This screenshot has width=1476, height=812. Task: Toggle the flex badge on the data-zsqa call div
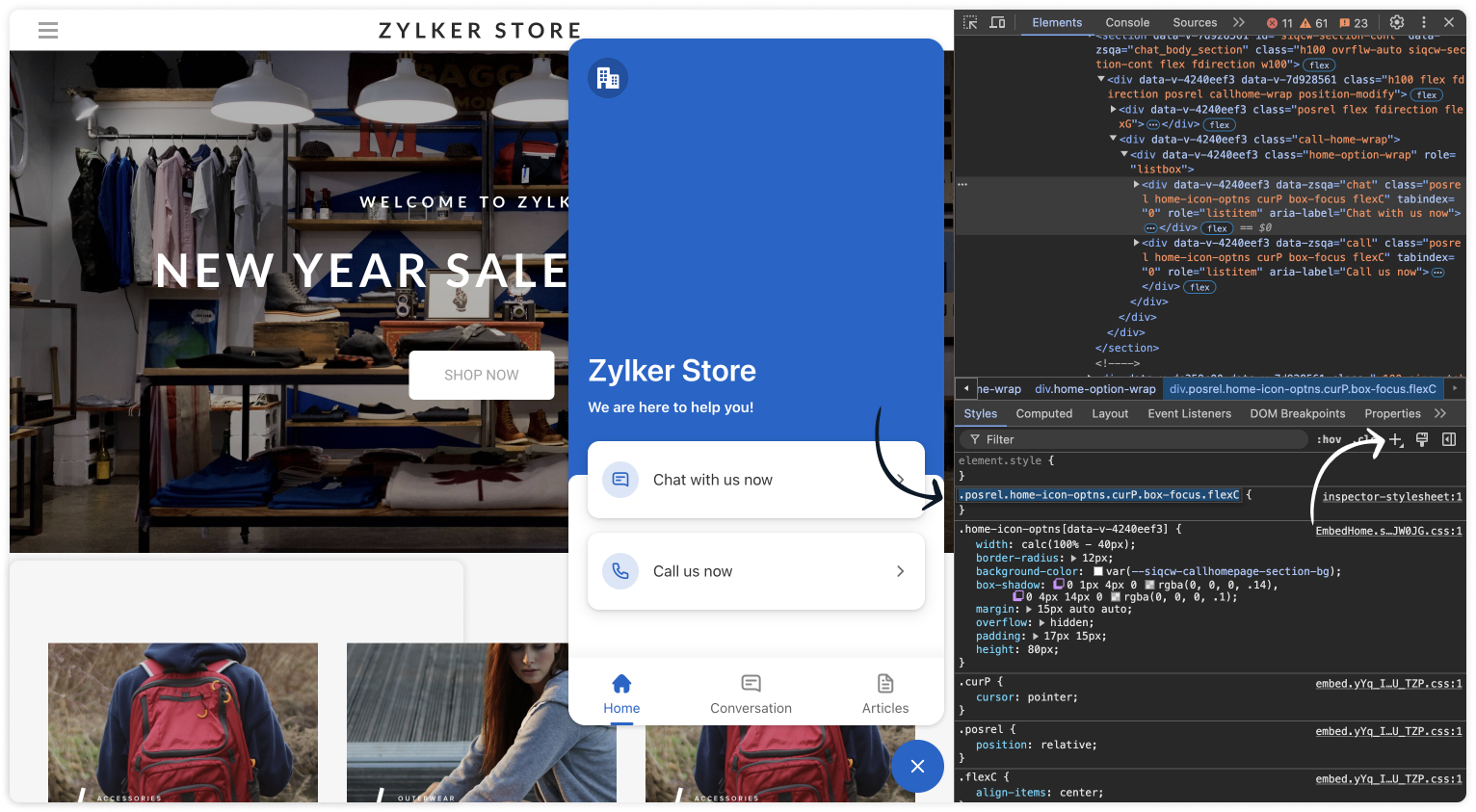pos(1199,287)
